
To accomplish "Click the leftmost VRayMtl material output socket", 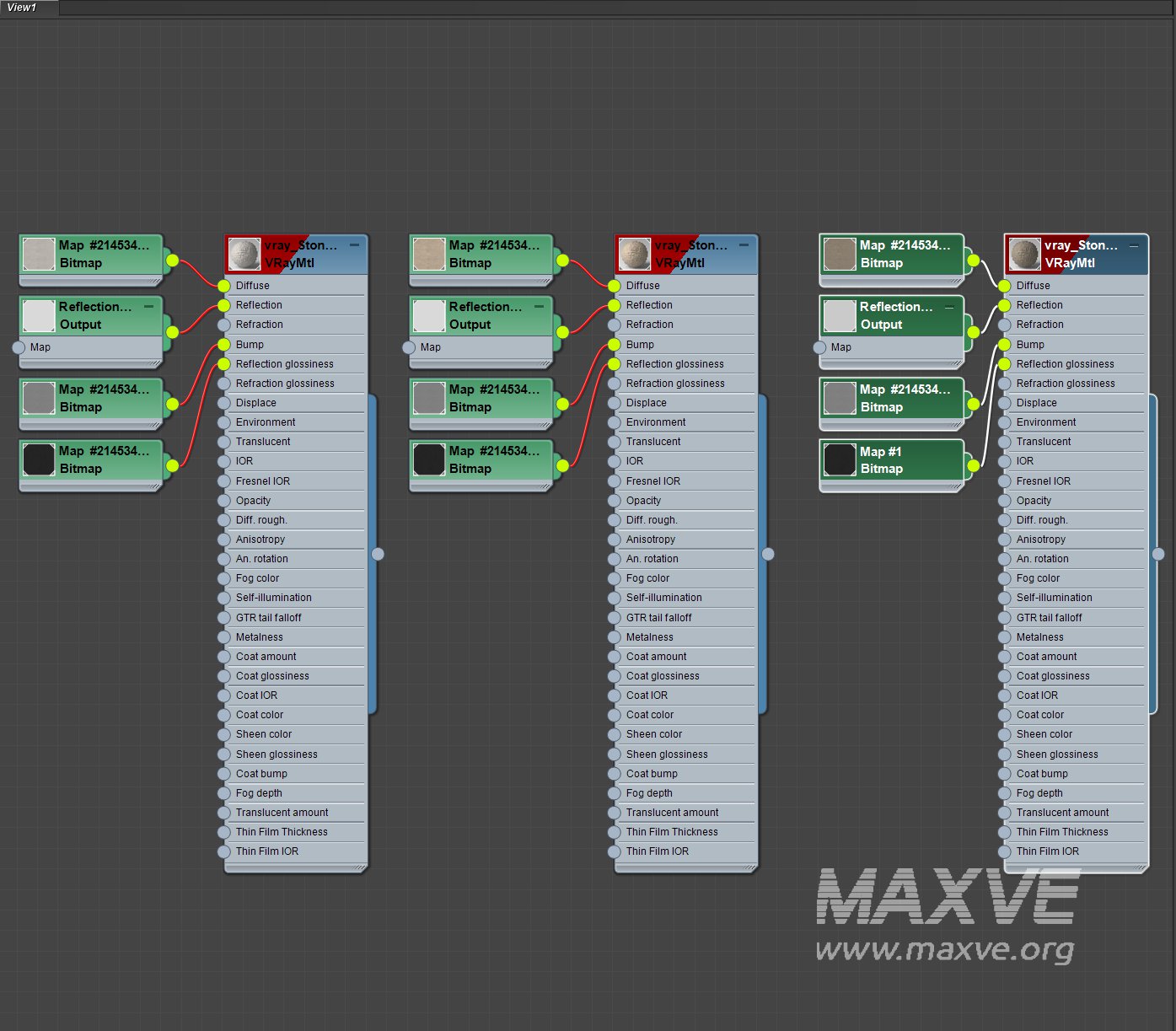I will [x=378, y=554].
